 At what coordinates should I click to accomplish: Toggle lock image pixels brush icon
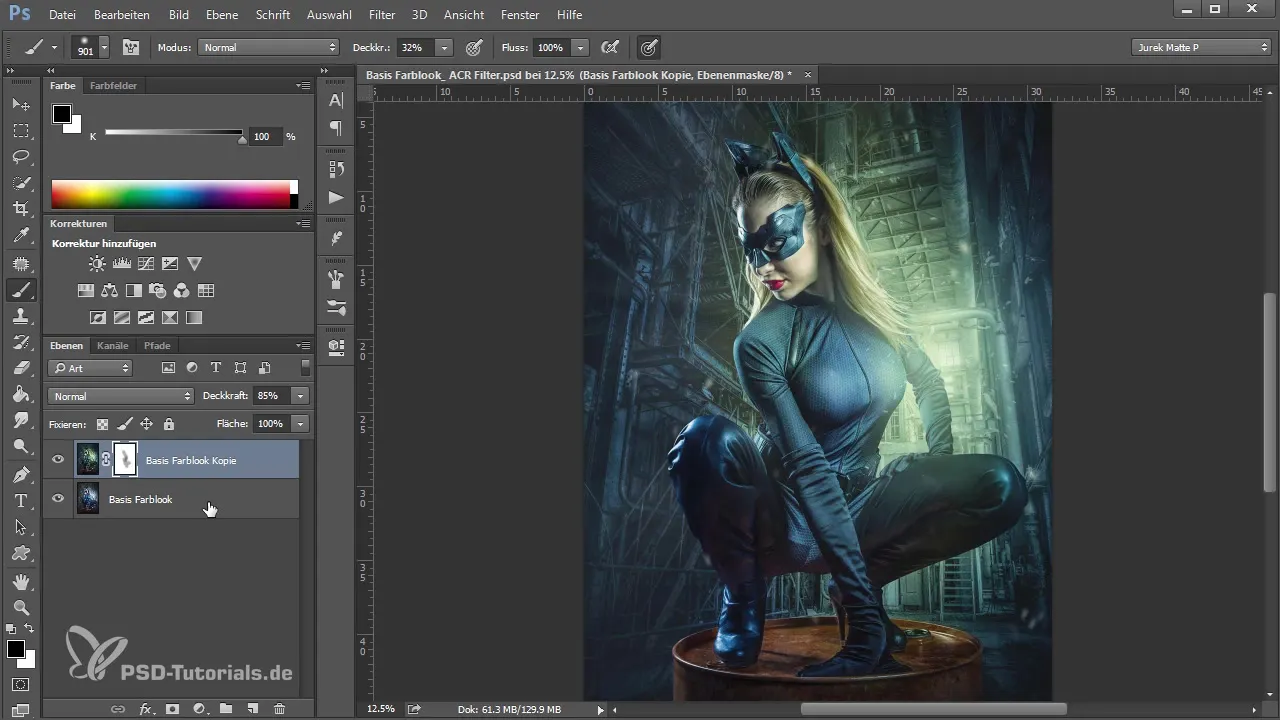pyautogui.click(x=124, y=424)
